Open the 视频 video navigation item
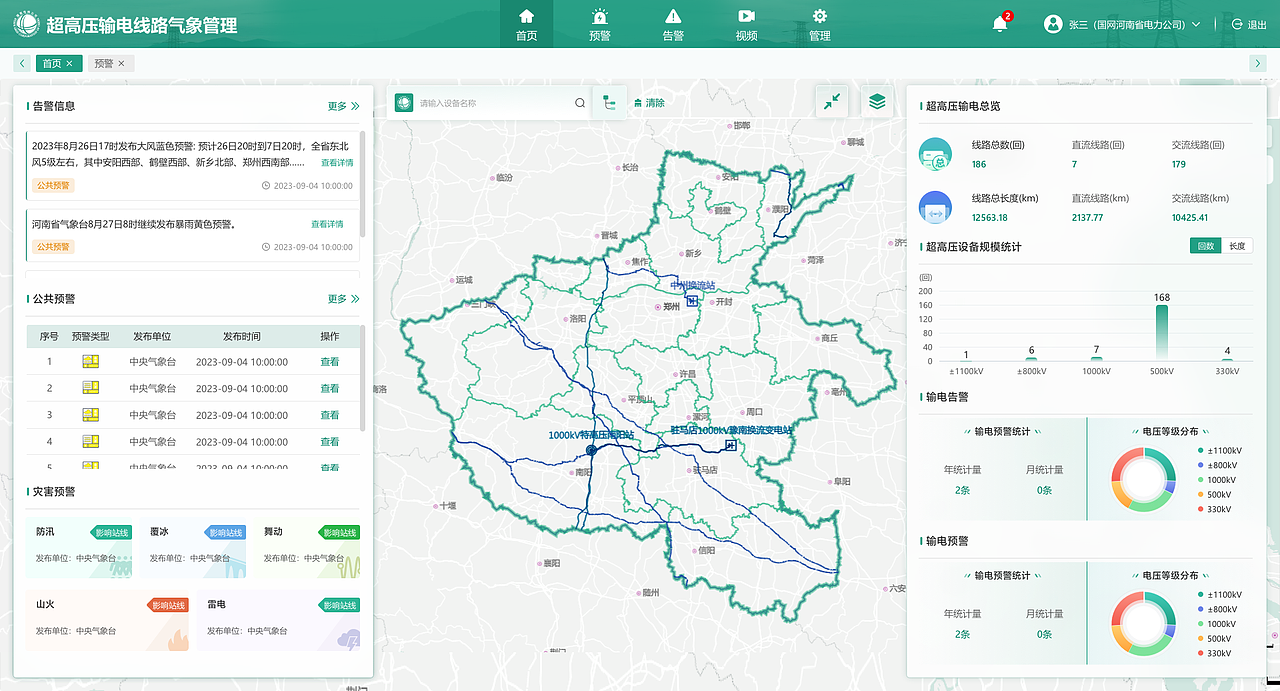 [746, 24]
